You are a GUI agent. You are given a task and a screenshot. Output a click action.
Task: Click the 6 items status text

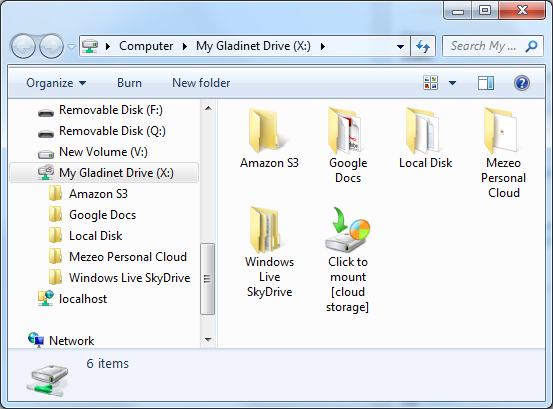coord(108,364)
